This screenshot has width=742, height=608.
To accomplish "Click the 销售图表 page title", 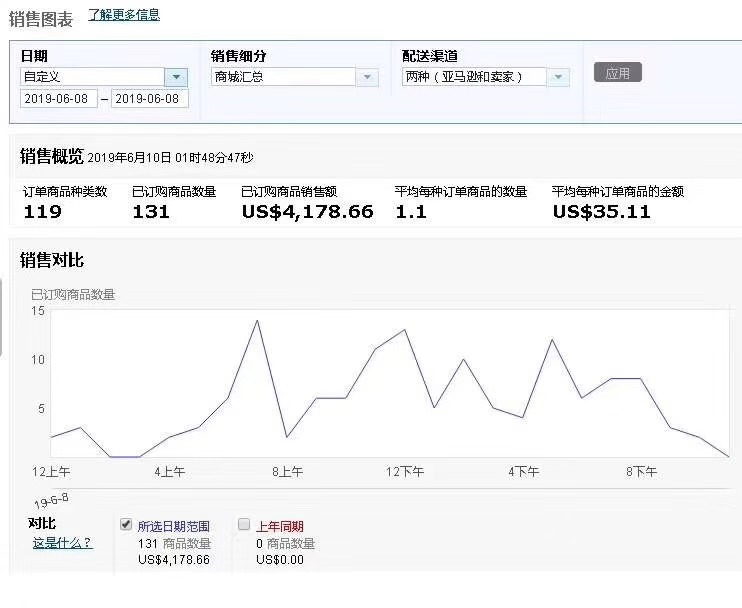I will (40, 16).
